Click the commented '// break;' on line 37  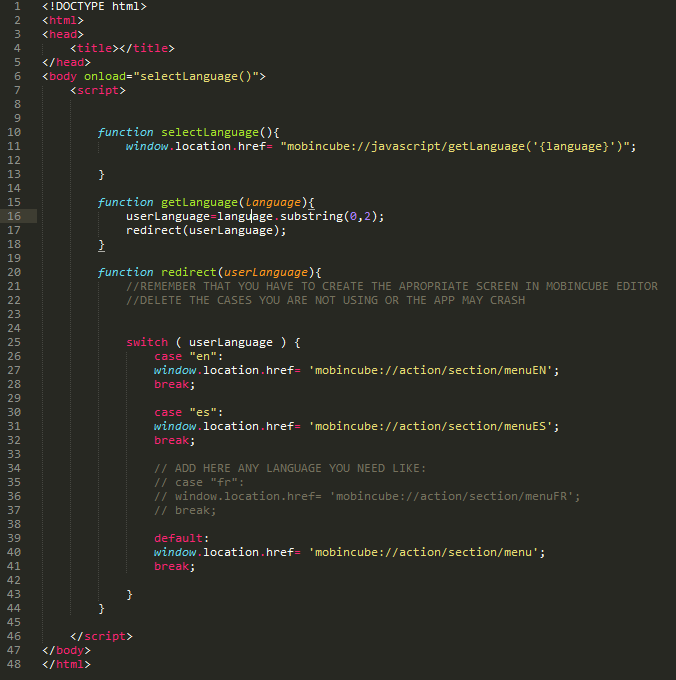tap(185, 510)
